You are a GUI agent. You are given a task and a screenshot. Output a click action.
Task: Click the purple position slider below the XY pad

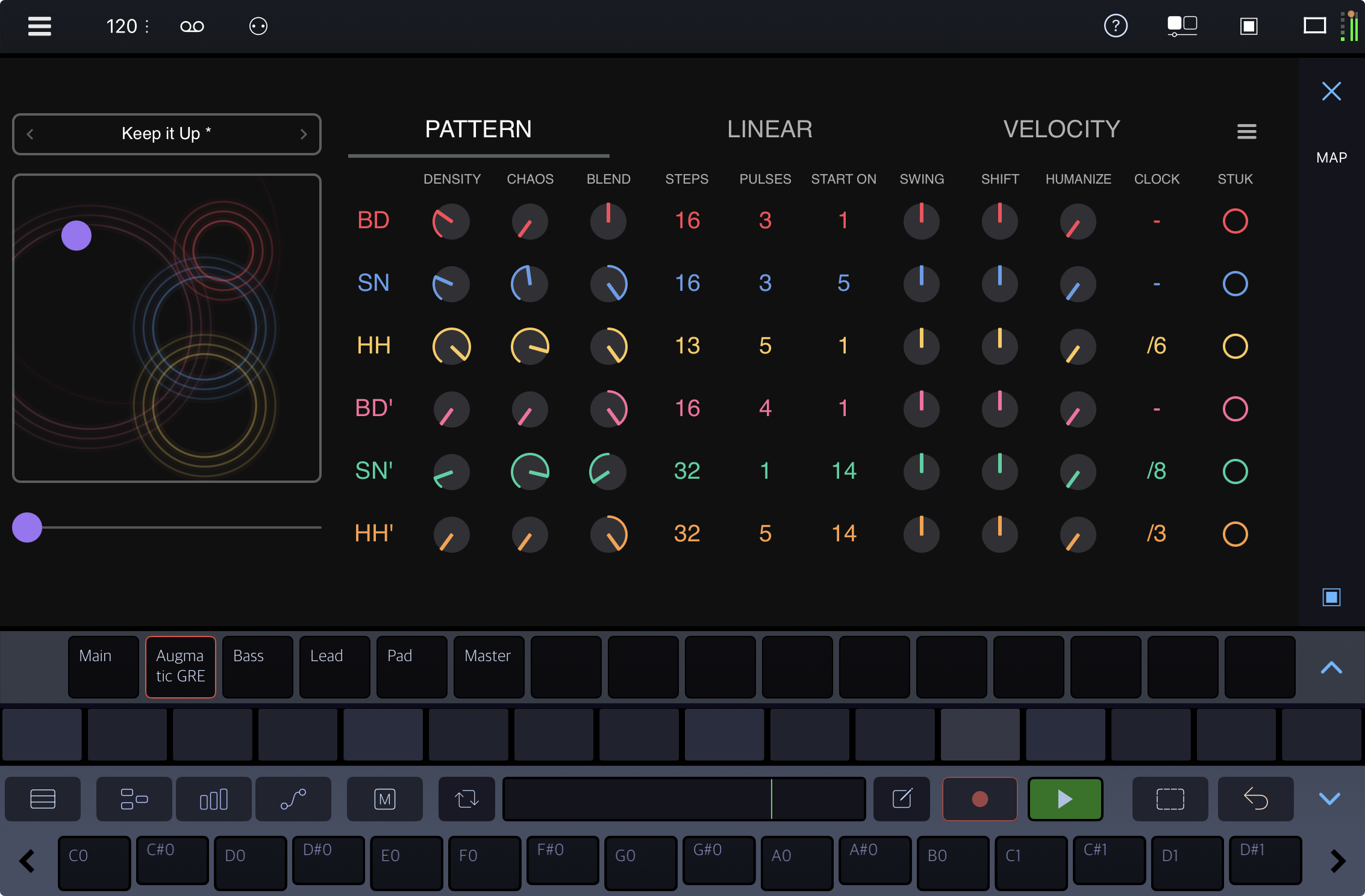point(27,527)
